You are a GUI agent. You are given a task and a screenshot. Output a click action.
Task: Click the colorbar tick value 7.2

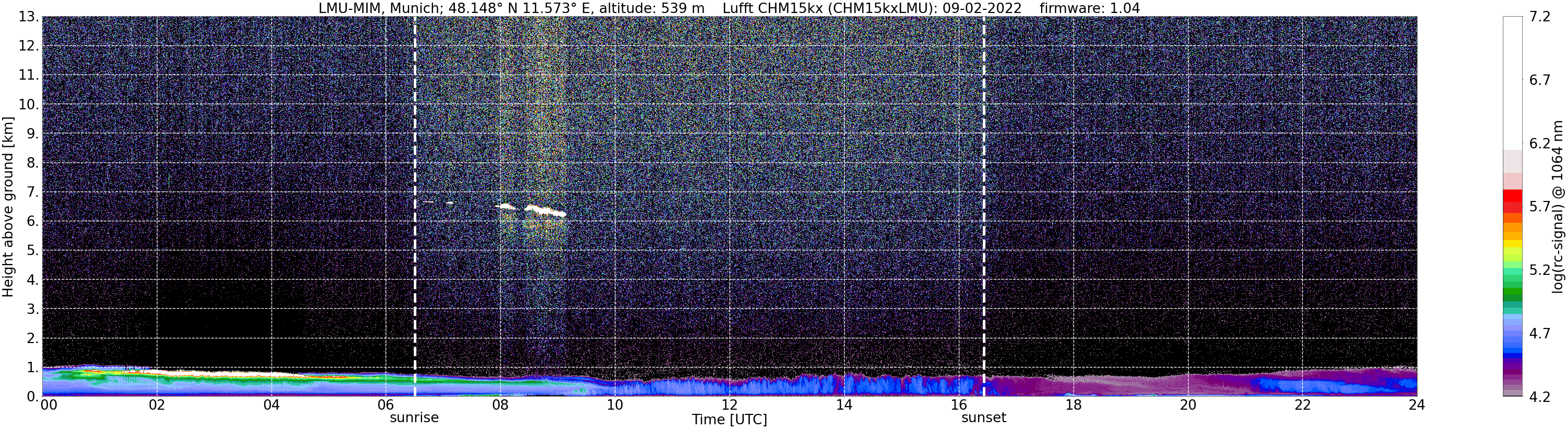click(x=1540, y=17)
